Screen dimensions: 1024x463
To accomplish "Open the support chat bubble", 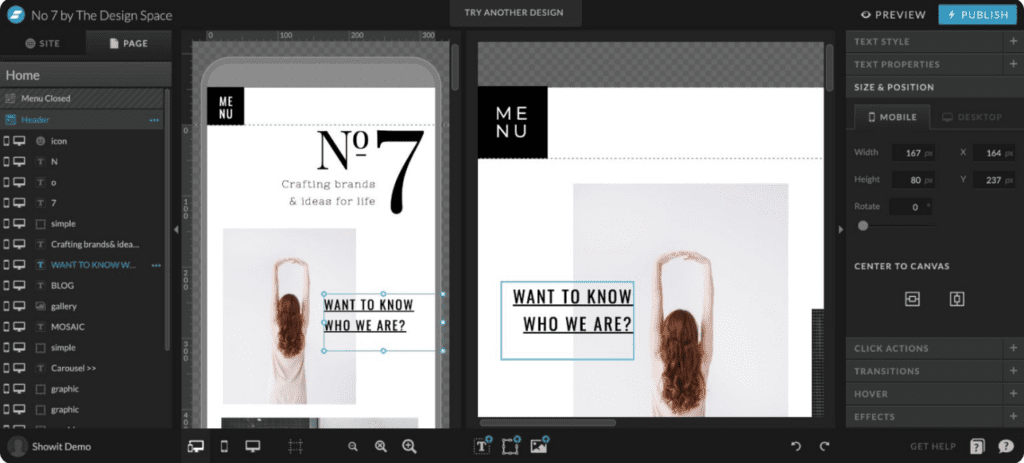I will coord(1006,447).
